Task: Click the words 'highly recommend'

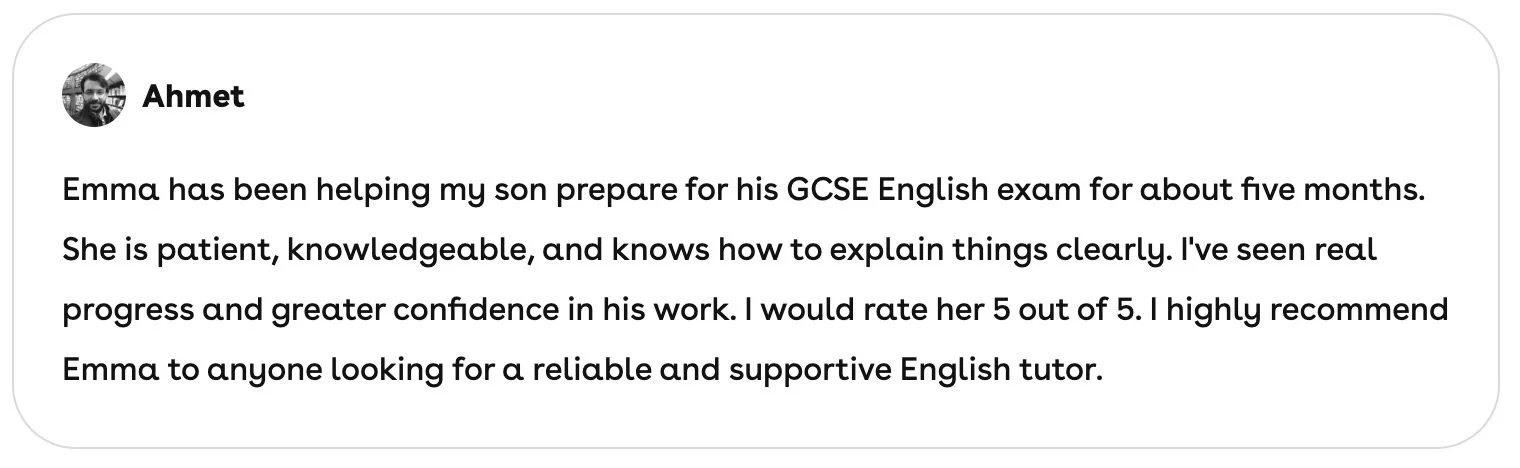Action: [1307, 311]
